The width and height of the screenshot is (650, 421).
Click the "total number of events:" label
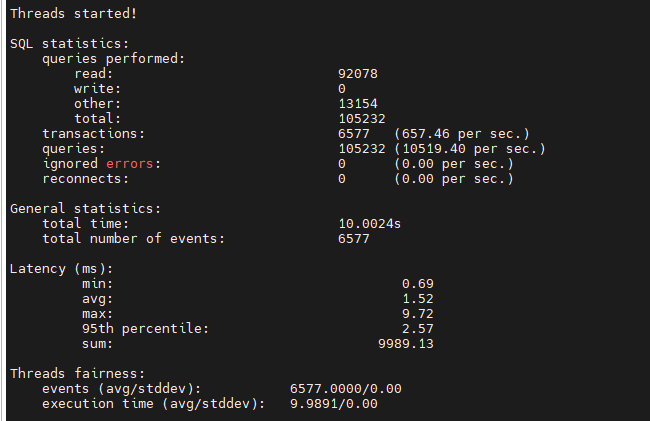pyautogui.click(x=134, y=238)
